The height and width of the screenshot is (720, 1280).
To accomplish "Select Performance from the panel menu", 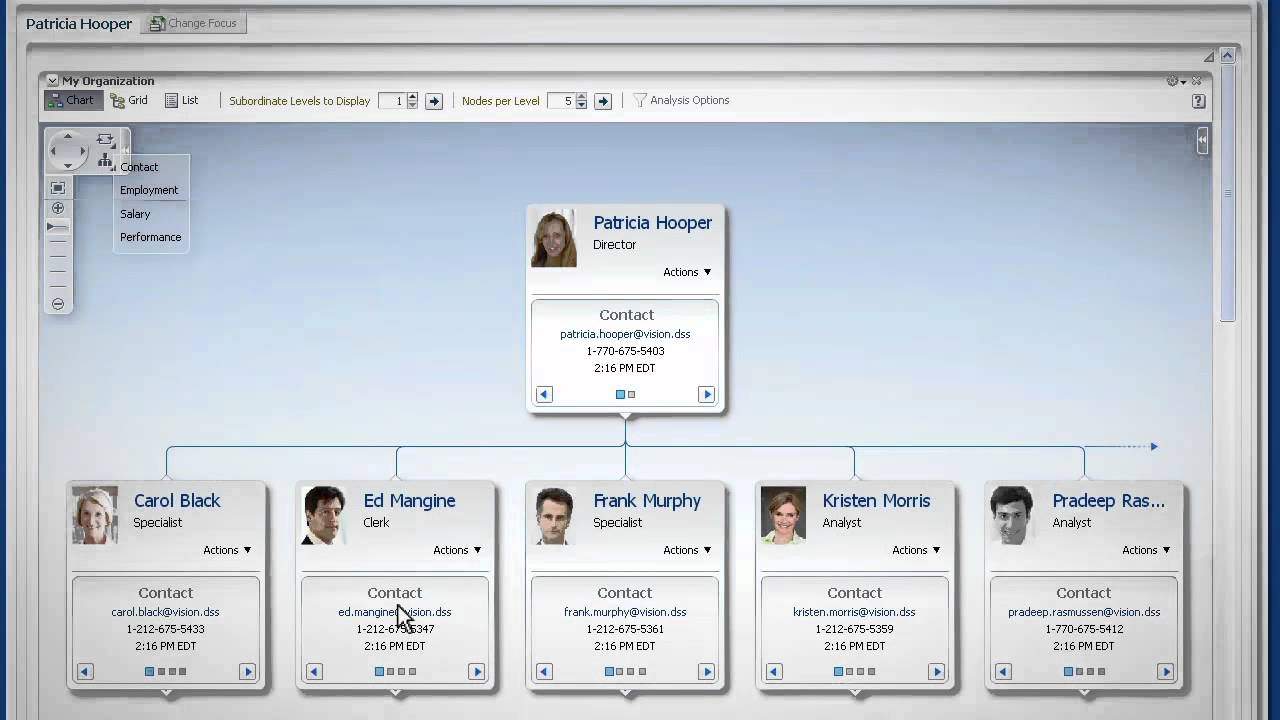I will point(151,237).
